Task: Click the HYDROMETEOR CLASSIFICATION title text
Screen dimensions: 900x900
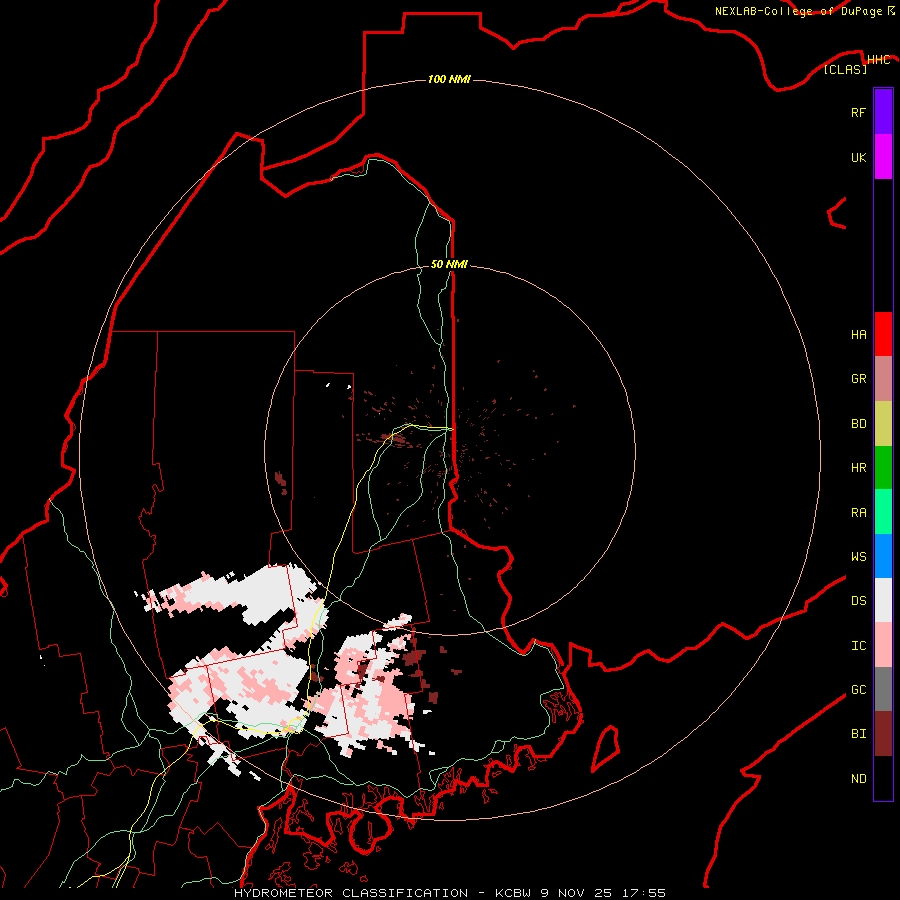Action: 351,893
